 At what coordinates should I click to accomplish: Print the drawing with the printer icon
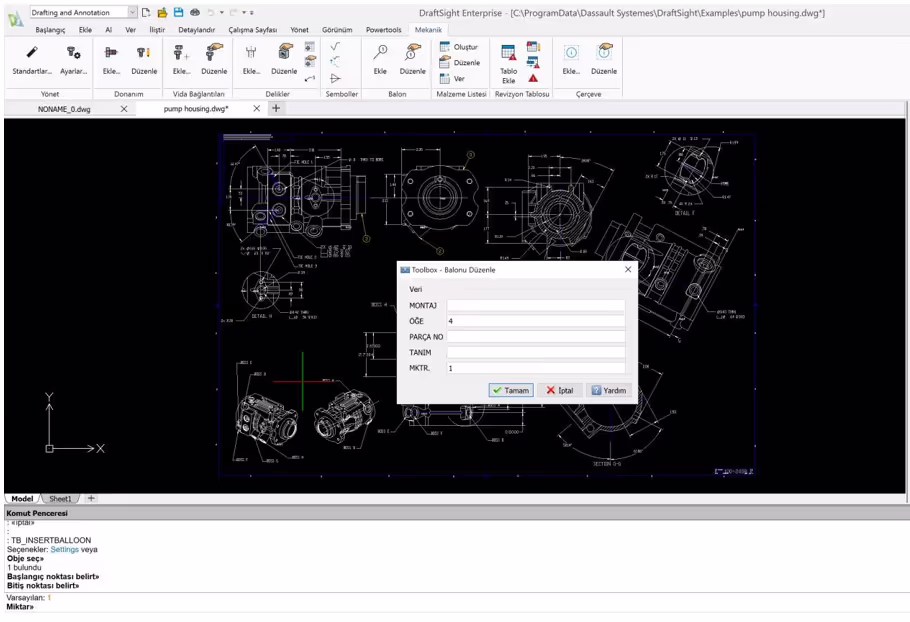point(195,12)
